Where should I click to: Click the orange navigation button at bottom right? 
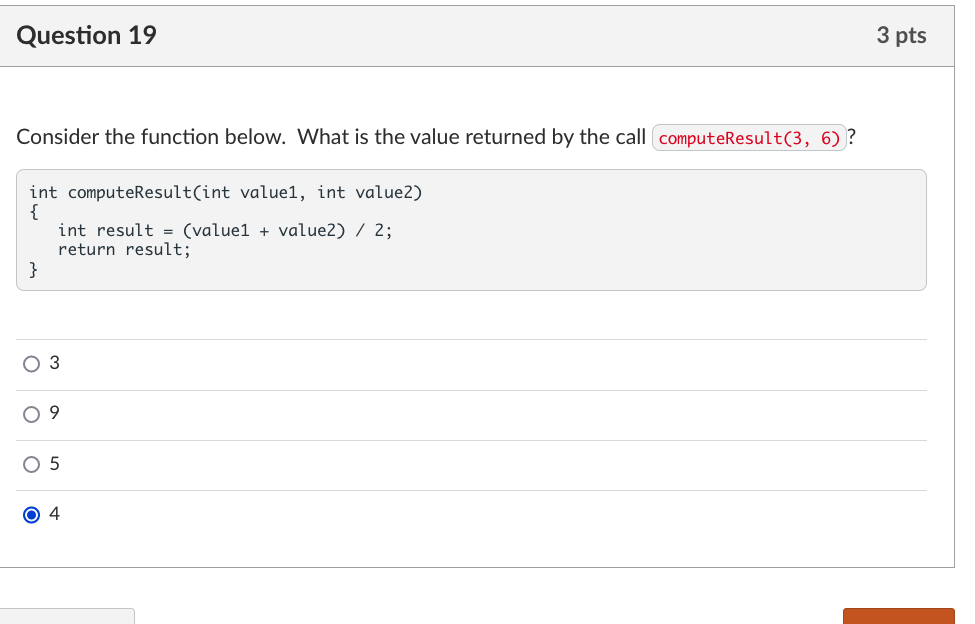click(898, 617)
